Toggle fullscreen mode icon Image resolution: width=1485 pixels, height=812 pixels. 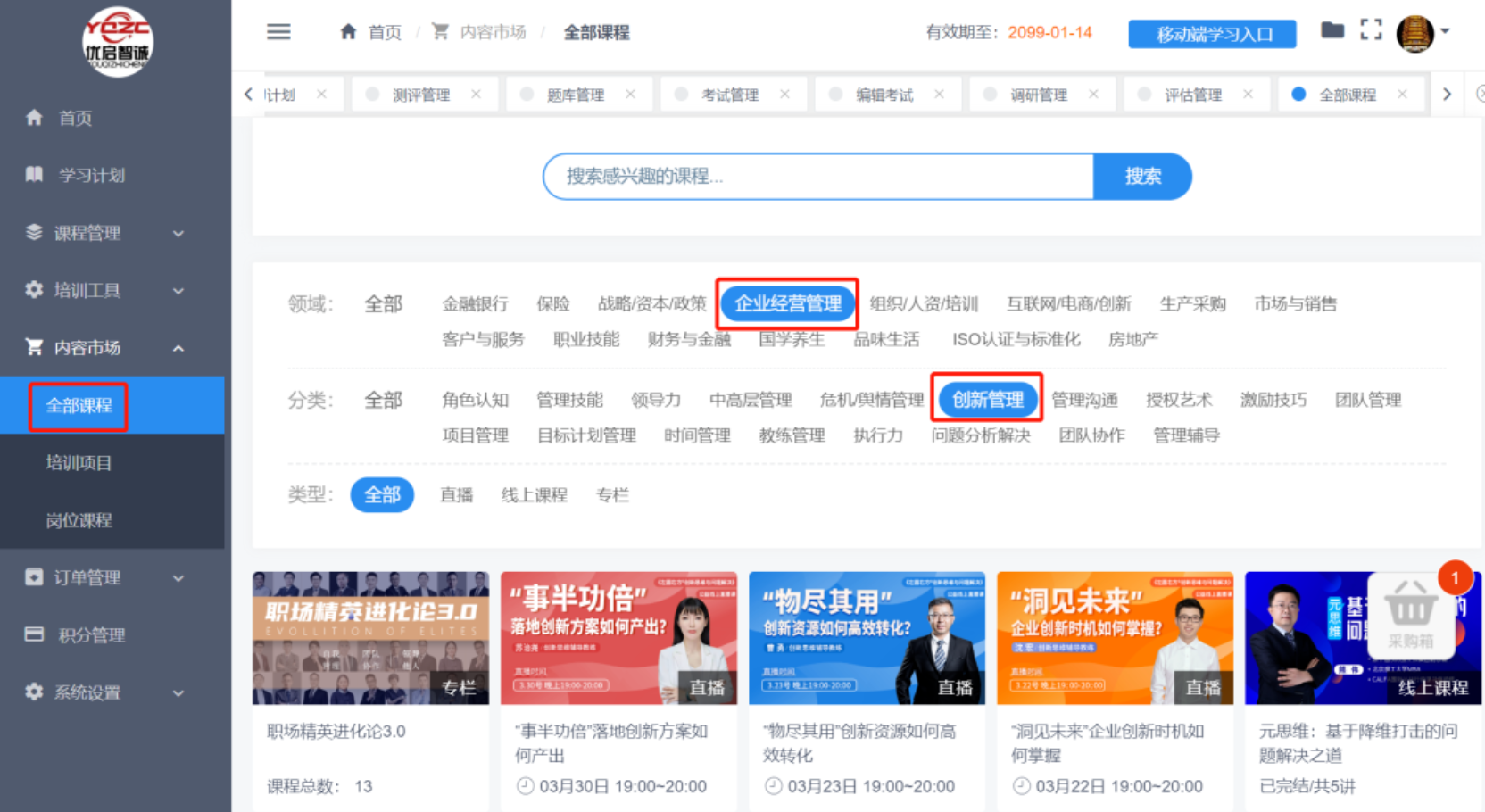(x=1371, y=31)
